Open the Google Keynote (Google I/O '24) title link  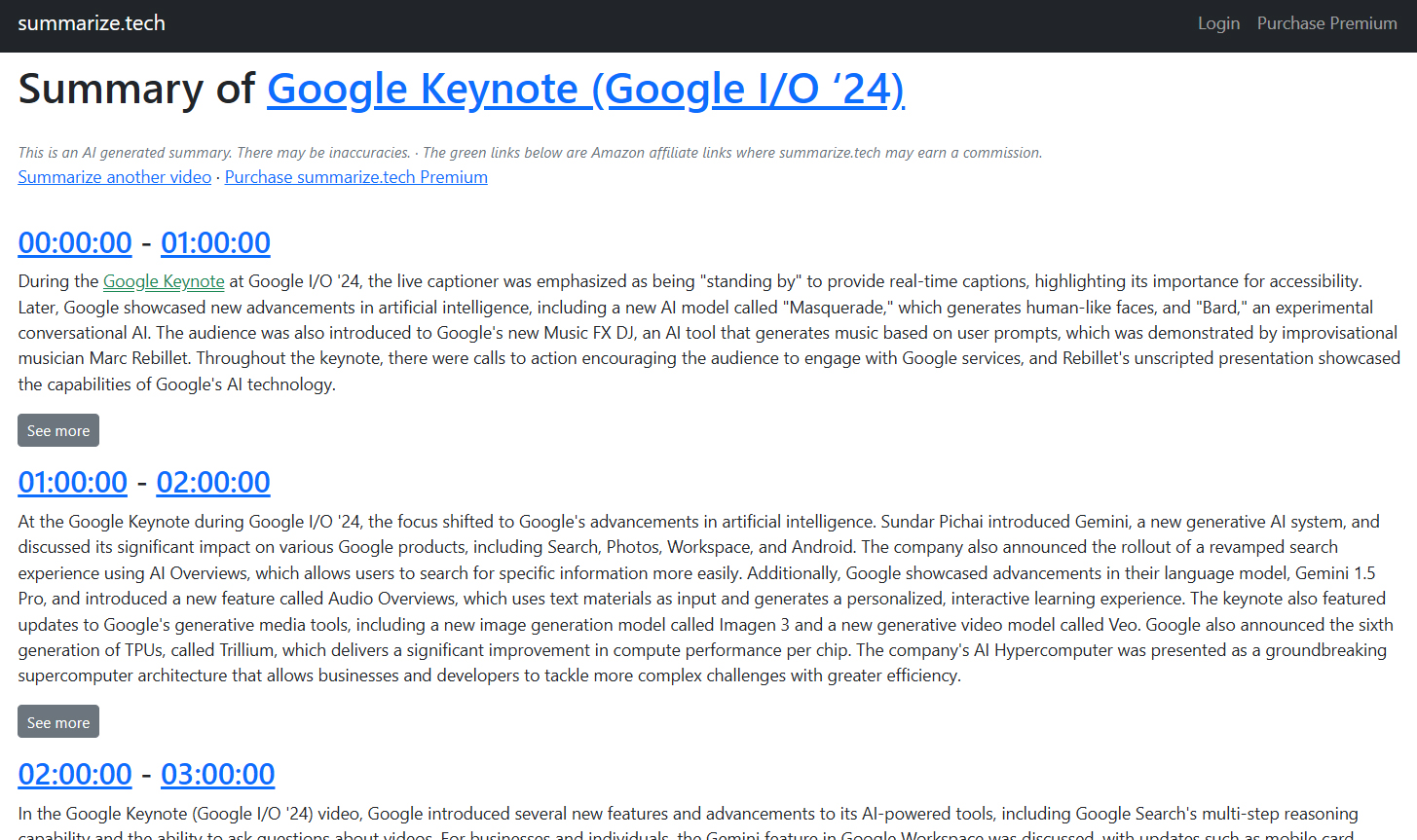click(x=584, y=88)
